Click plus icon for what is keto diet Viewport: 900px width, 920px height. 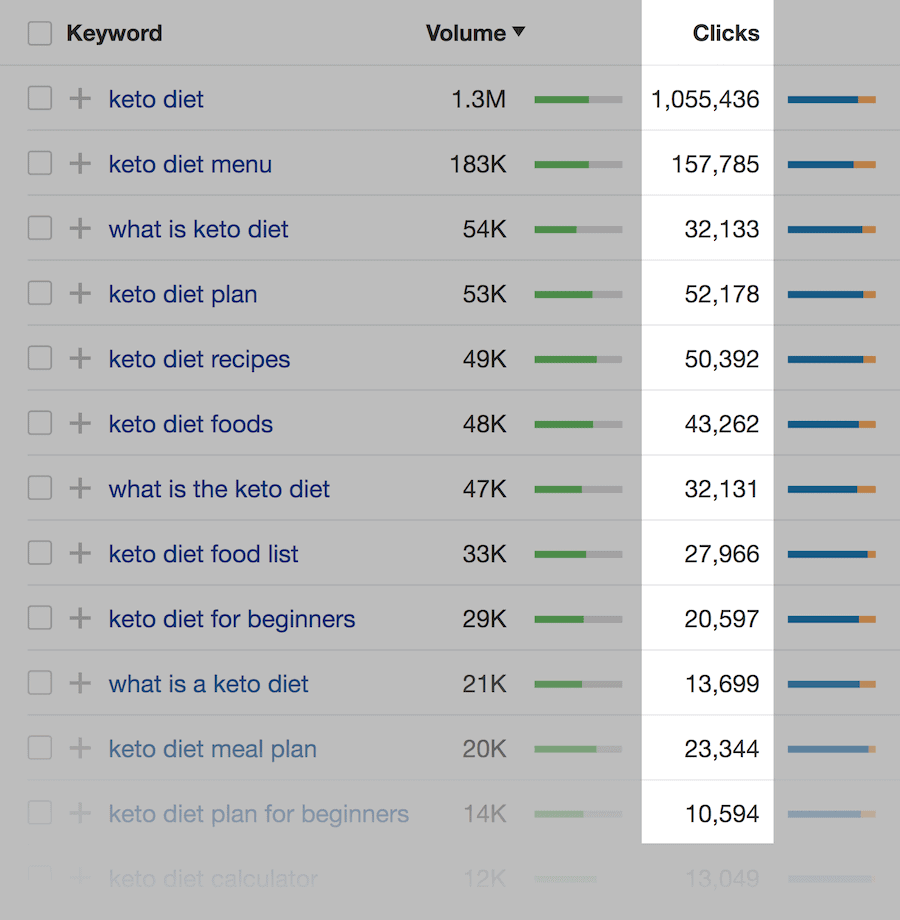click(80, 229)
